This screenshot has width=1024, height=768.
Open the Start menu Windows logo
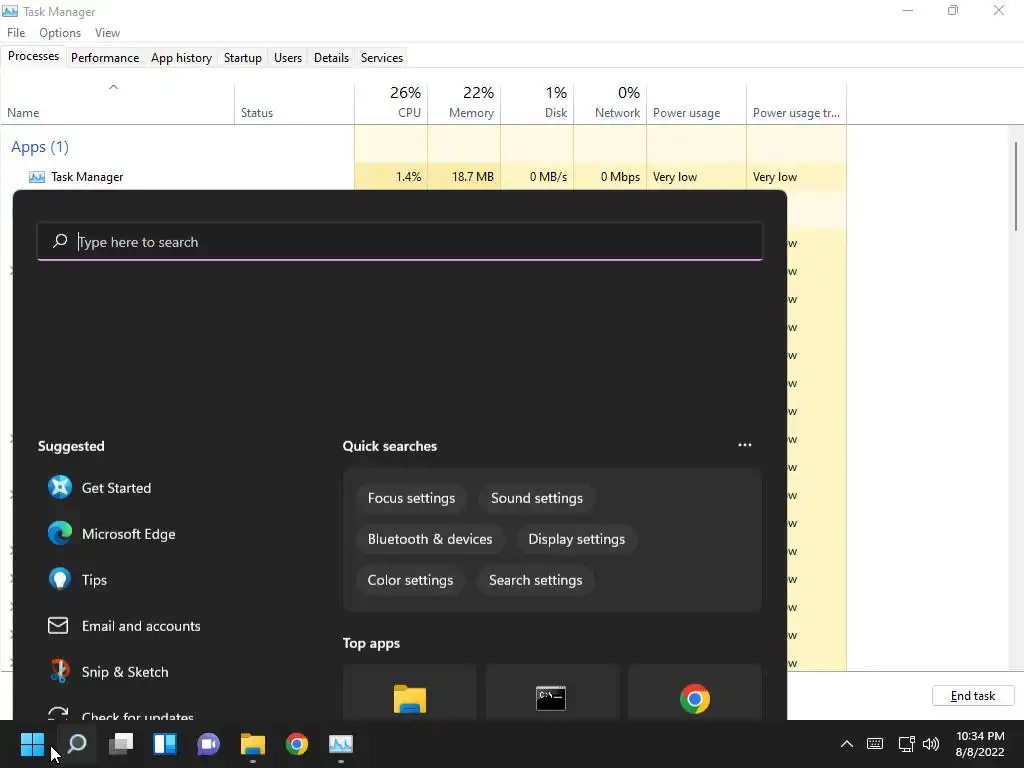32,744
